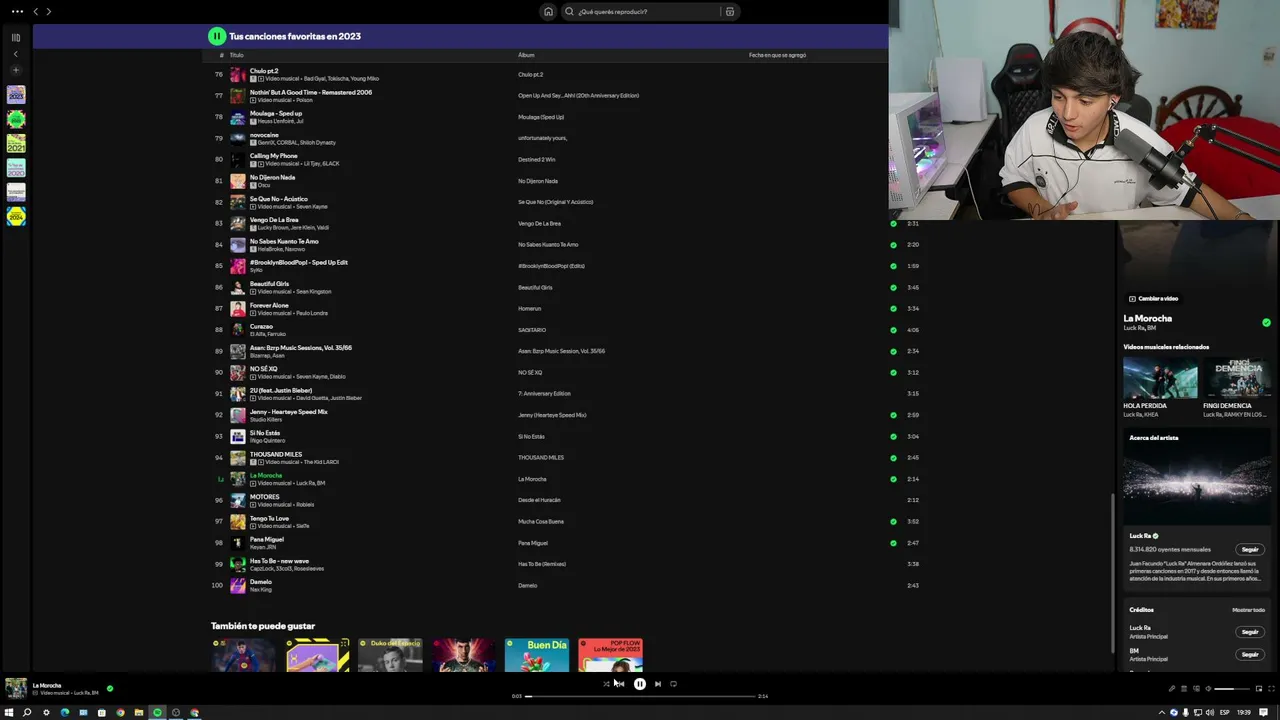Skip to the next track
The width and height of the screenshot is (1280, 720).
pyautogui.click(x=658, y=684)
